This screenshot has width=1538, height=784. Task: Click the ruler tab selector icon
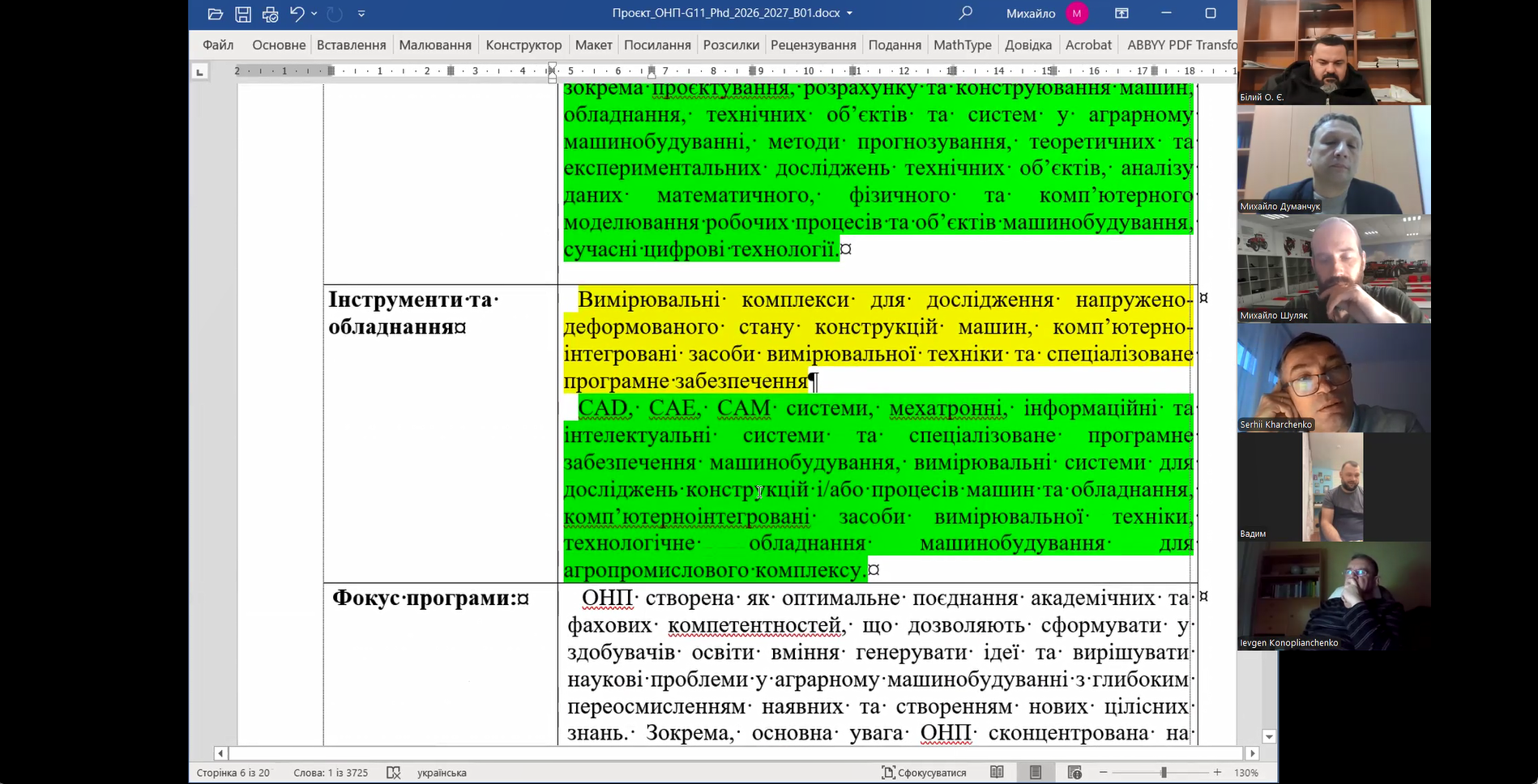[199, 72]
